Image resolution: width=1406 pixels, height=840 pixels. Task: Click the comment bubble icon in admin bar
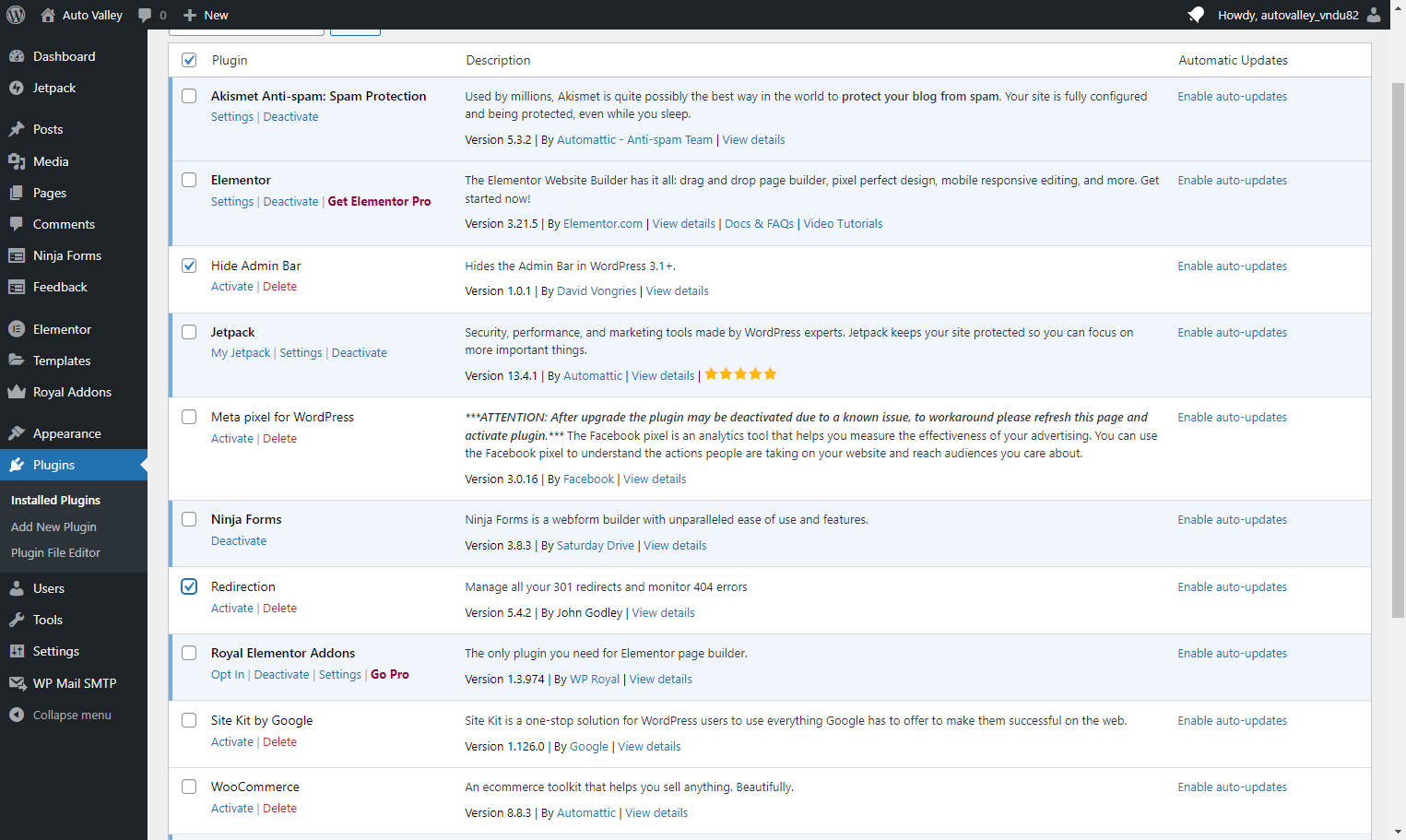(145, 15)
